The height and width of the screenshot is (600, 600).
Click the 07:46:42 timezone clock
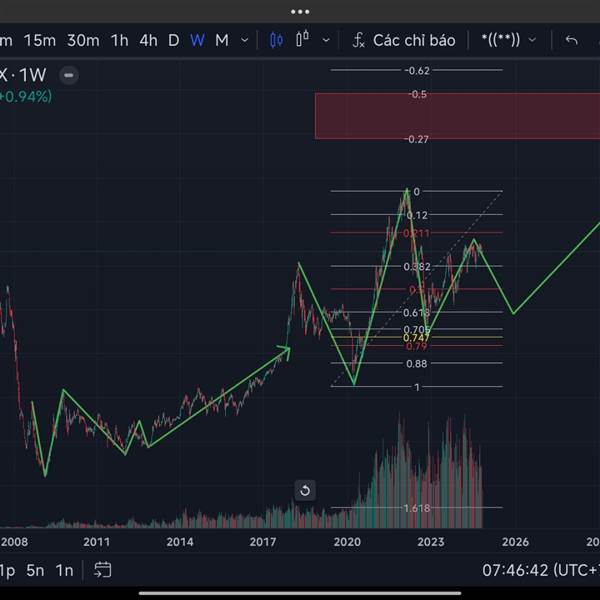tap(541, 570)
